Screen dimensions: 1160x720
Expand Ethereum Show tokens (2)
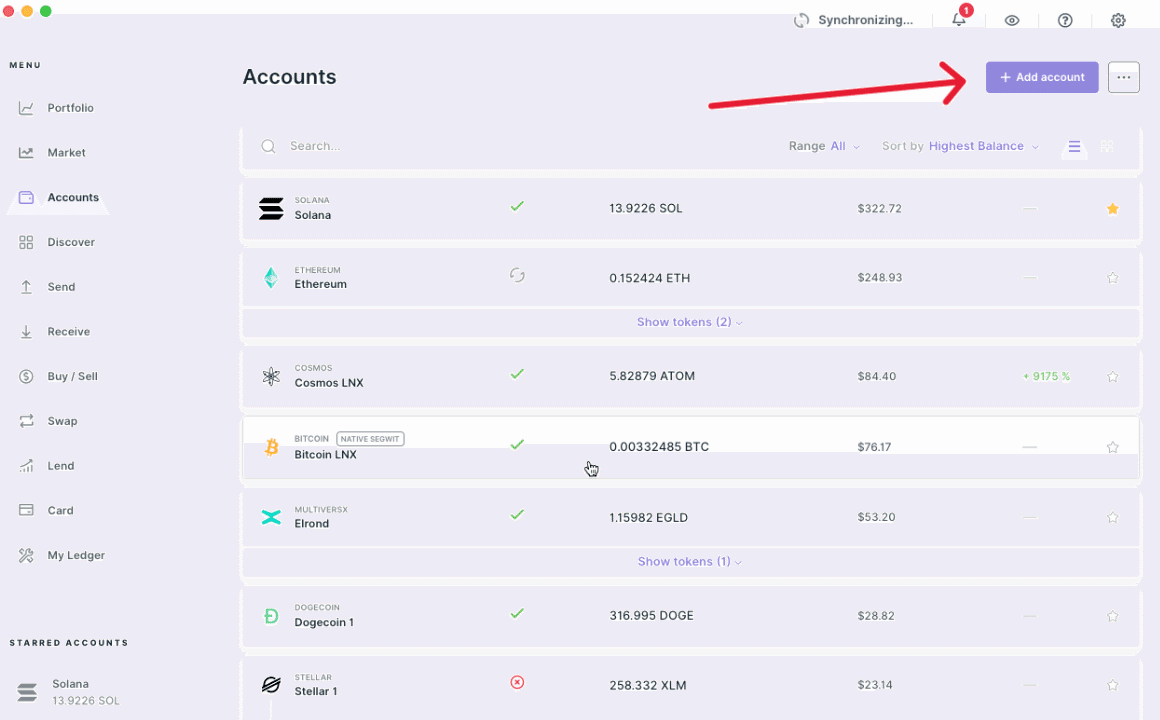(x=689, y=322)
